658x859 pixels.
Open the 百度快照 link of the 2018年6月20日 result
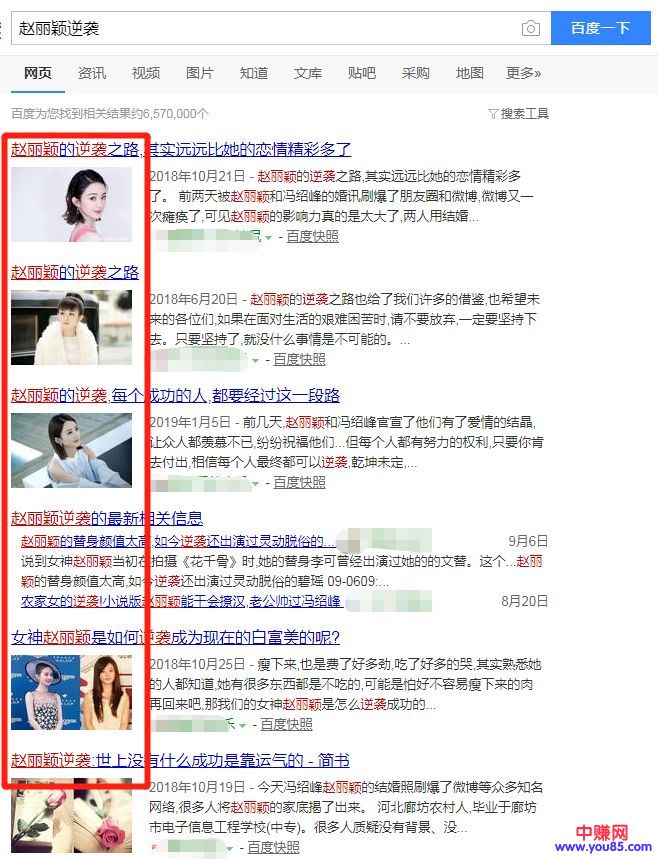(299, 359)
